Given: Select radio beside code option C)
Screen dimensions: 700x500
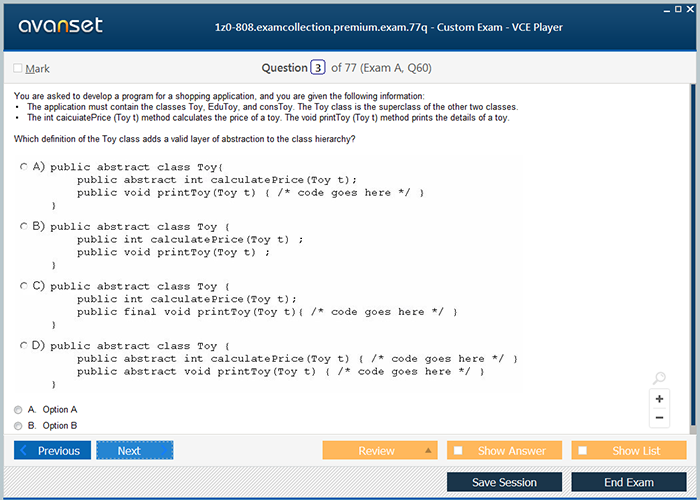Looking at the screenshot, I should [x=23, y=286].
